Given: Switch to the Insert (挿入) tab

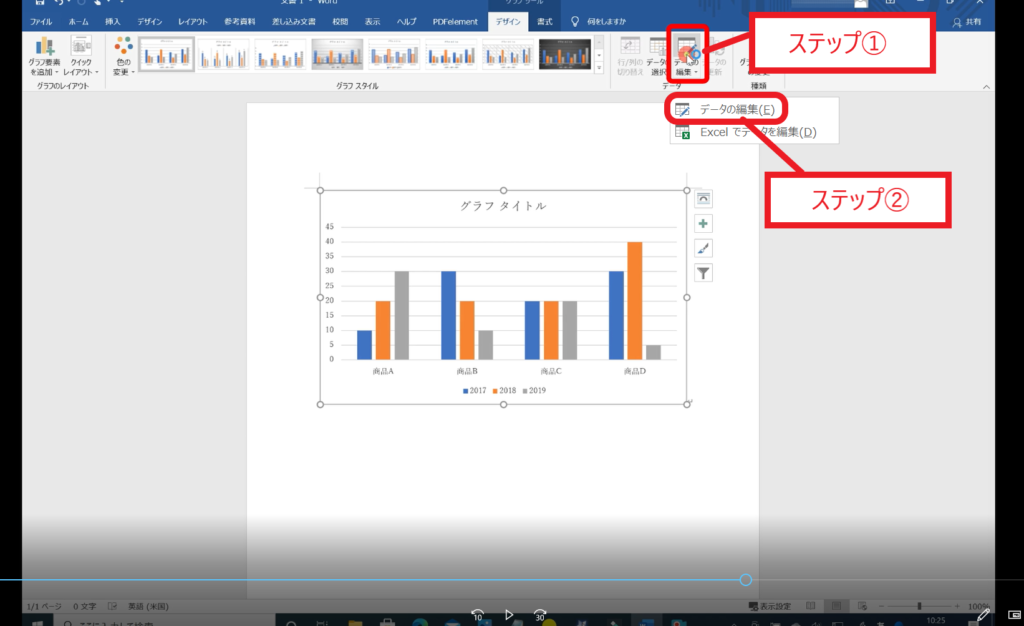Looking at the screenshot, I should [113, 21].
